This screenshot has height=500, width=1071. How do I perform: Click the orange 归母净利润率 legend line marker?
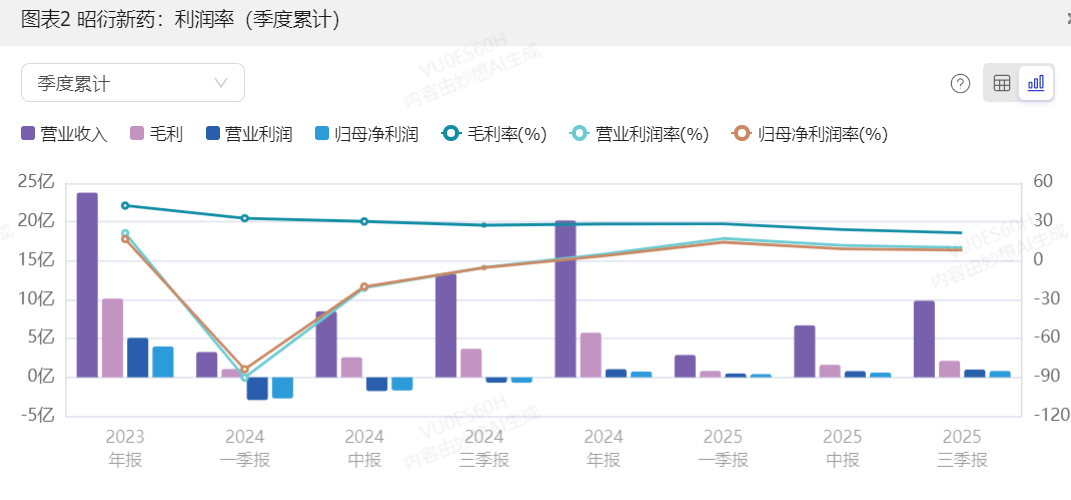pos(742,133)
